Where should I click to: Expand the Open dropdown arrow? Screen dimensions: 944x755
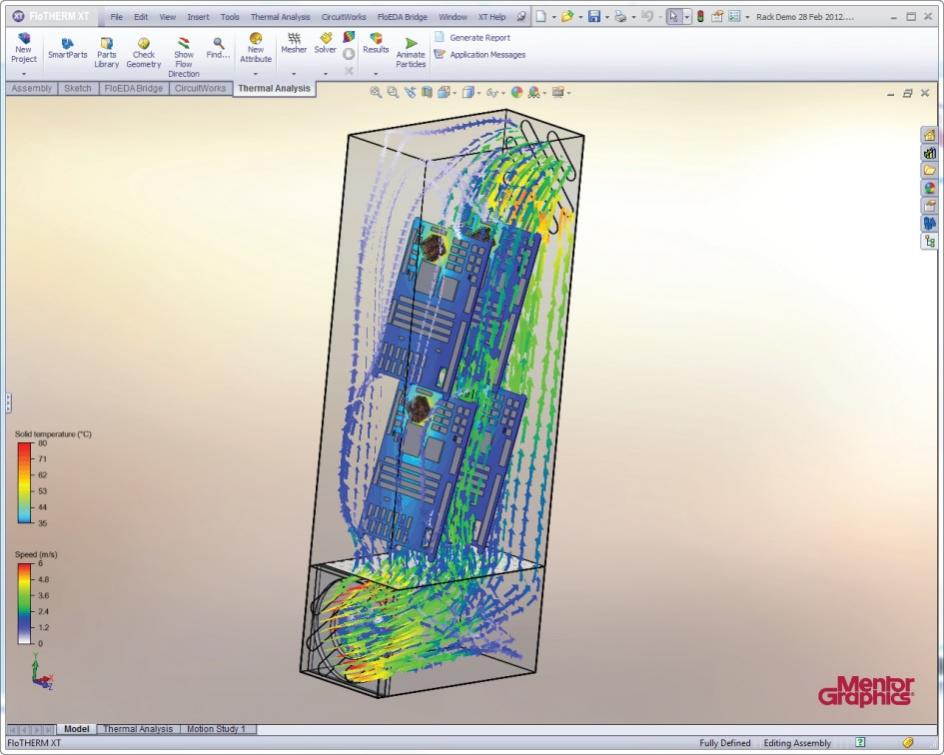point(580,17)
